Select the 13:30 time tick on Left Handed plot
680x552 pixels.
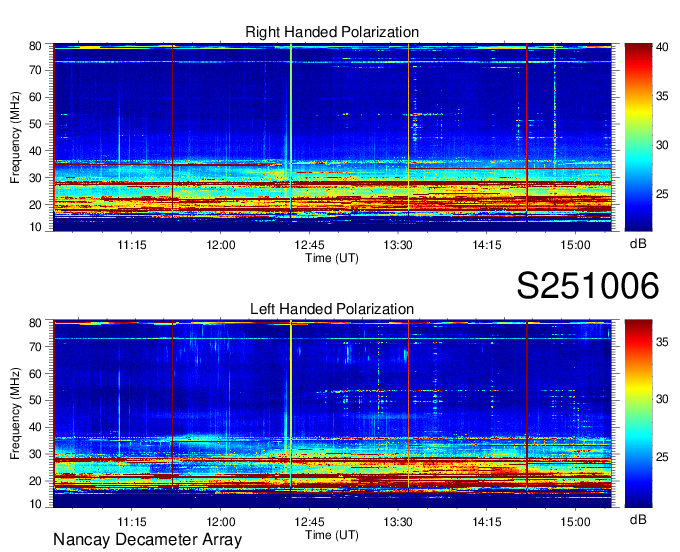pos(398,521)
